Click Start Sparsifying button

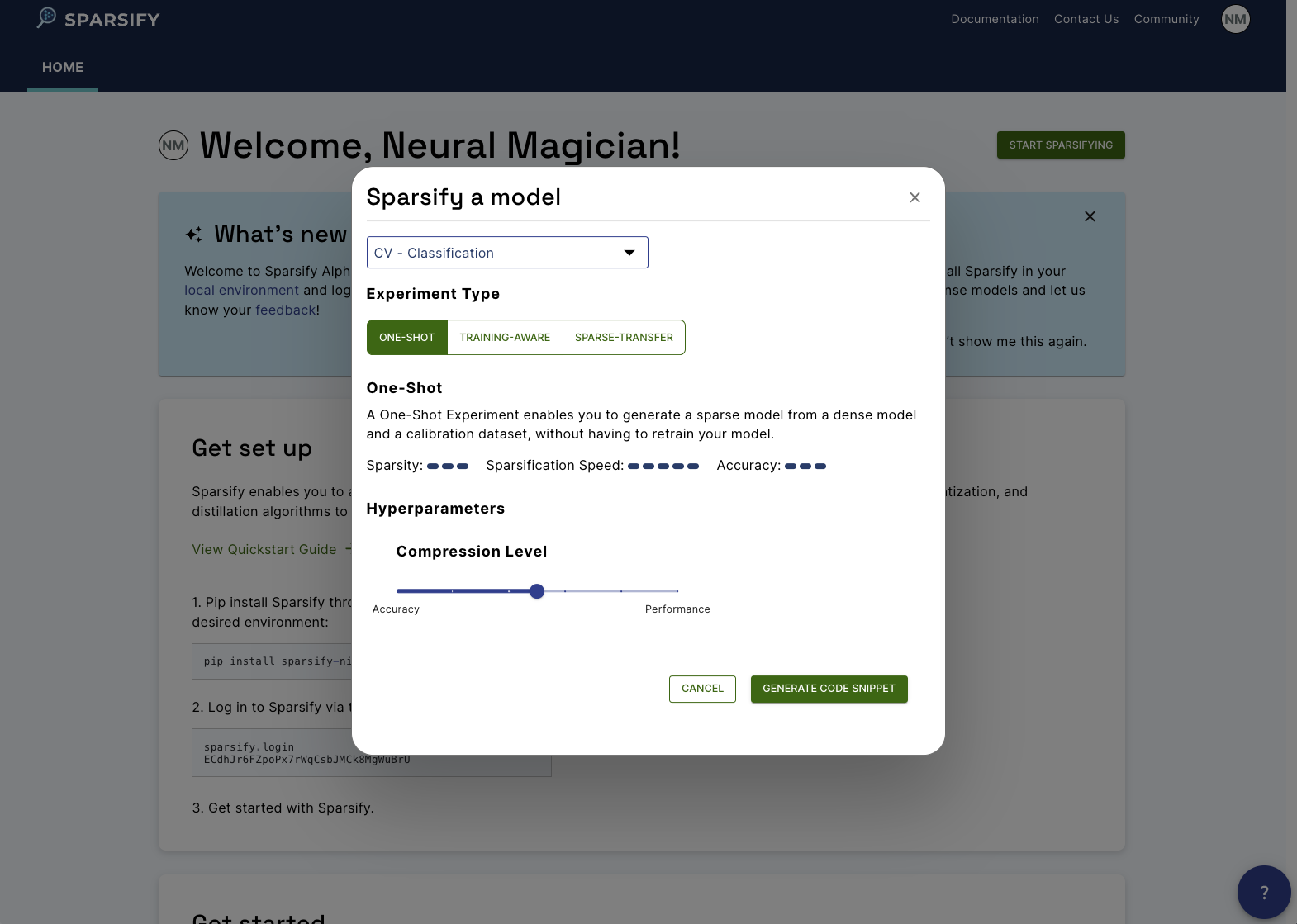pyautogui.click(x=1061, y=145)
